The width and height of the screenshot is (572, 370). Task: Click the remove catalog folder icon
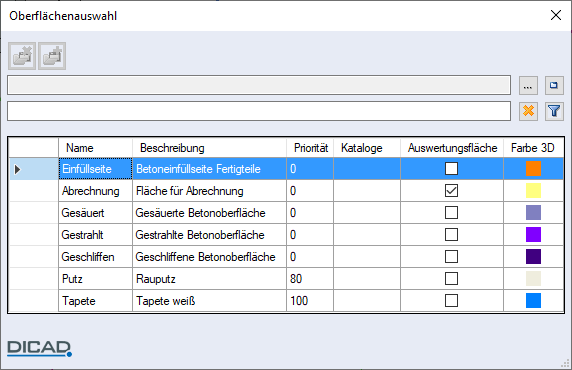[22, 56]
